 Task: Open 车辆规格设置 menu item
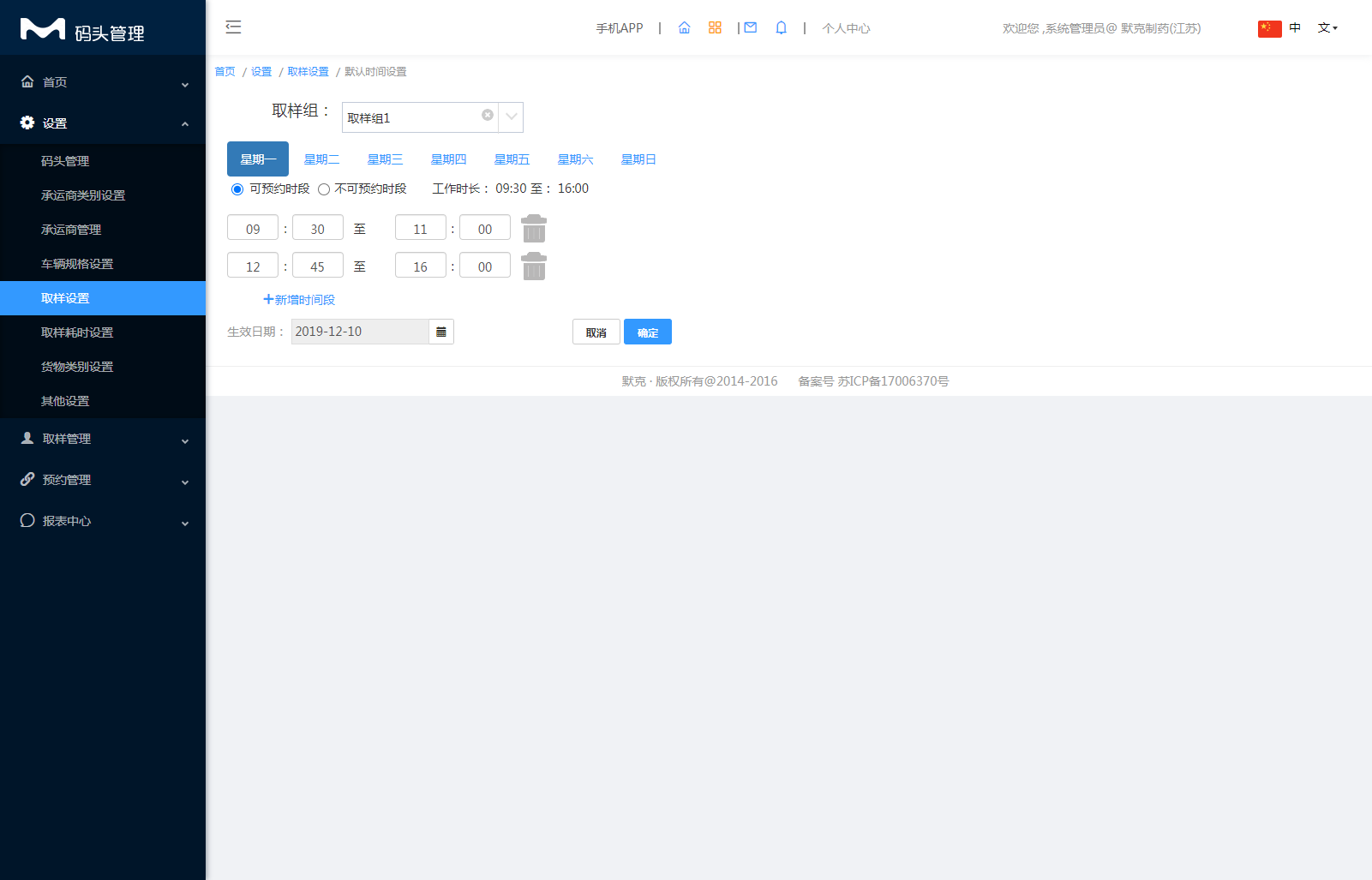[103, 264]
